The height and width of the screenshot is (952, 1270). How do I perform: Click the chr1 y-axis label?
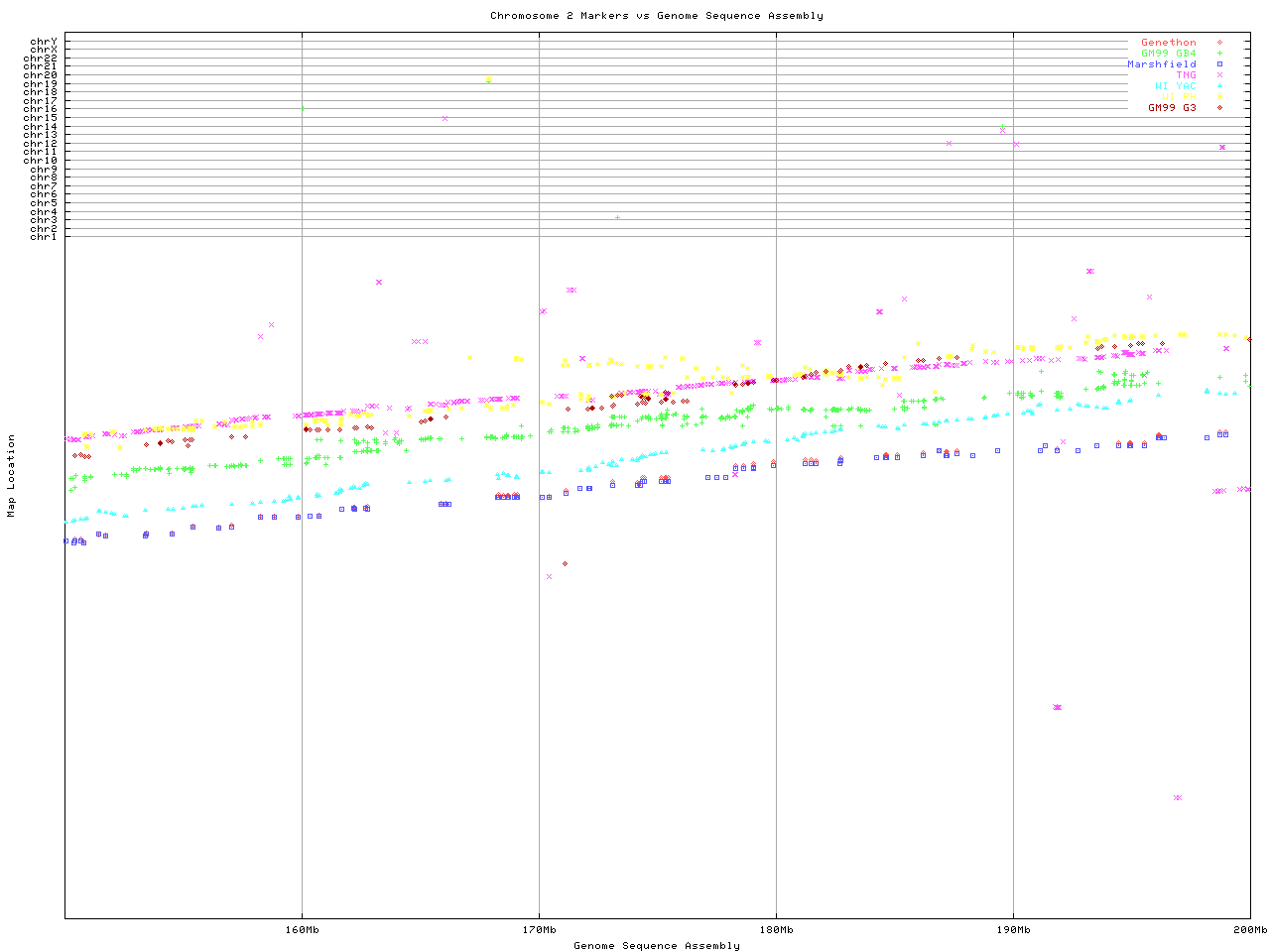pyautogui.click(x=43, y=237)
